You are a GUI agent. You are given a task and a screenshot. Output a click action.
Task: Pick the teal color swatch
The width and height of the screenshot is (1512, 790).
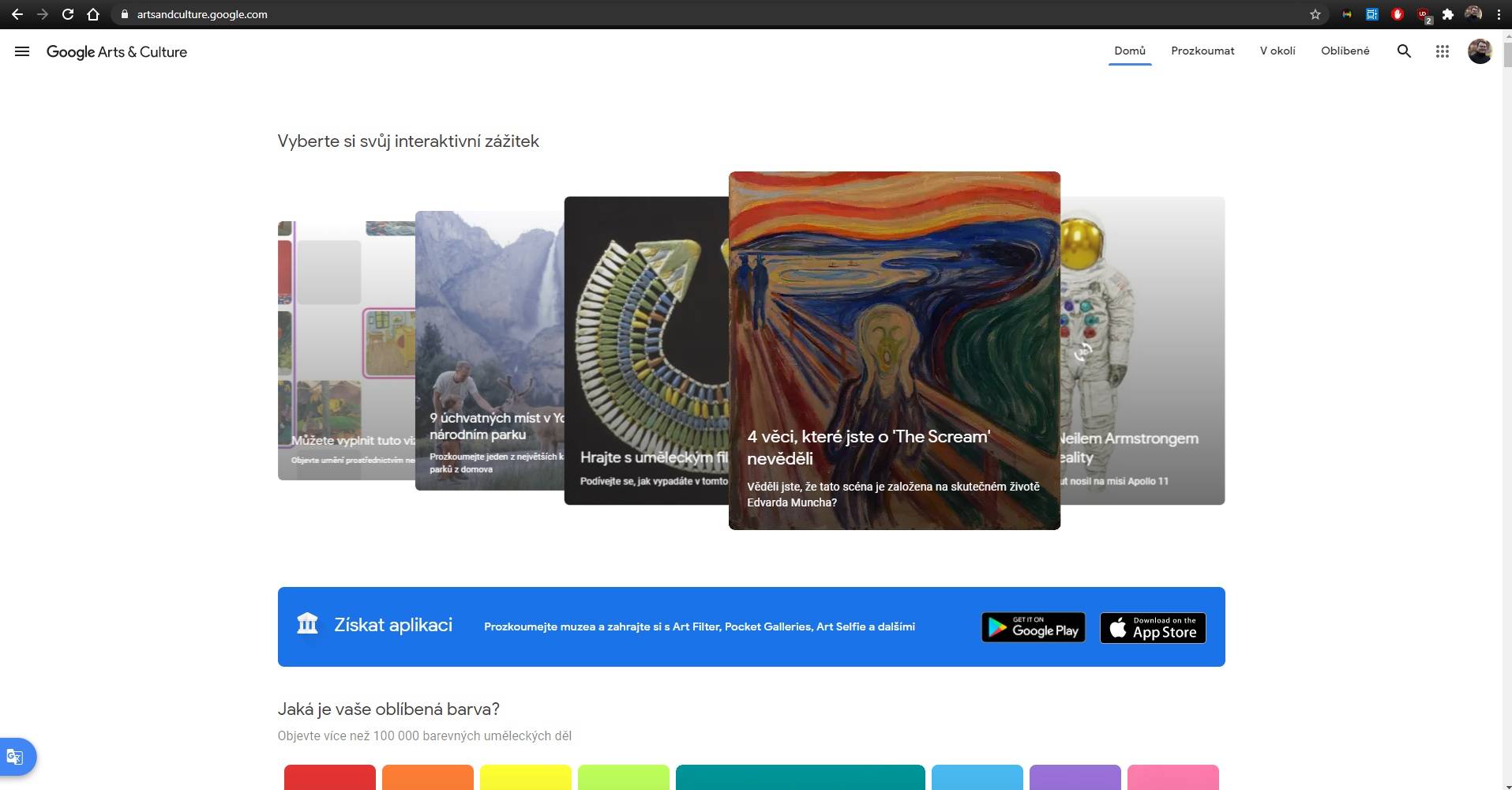coord(800,777)
